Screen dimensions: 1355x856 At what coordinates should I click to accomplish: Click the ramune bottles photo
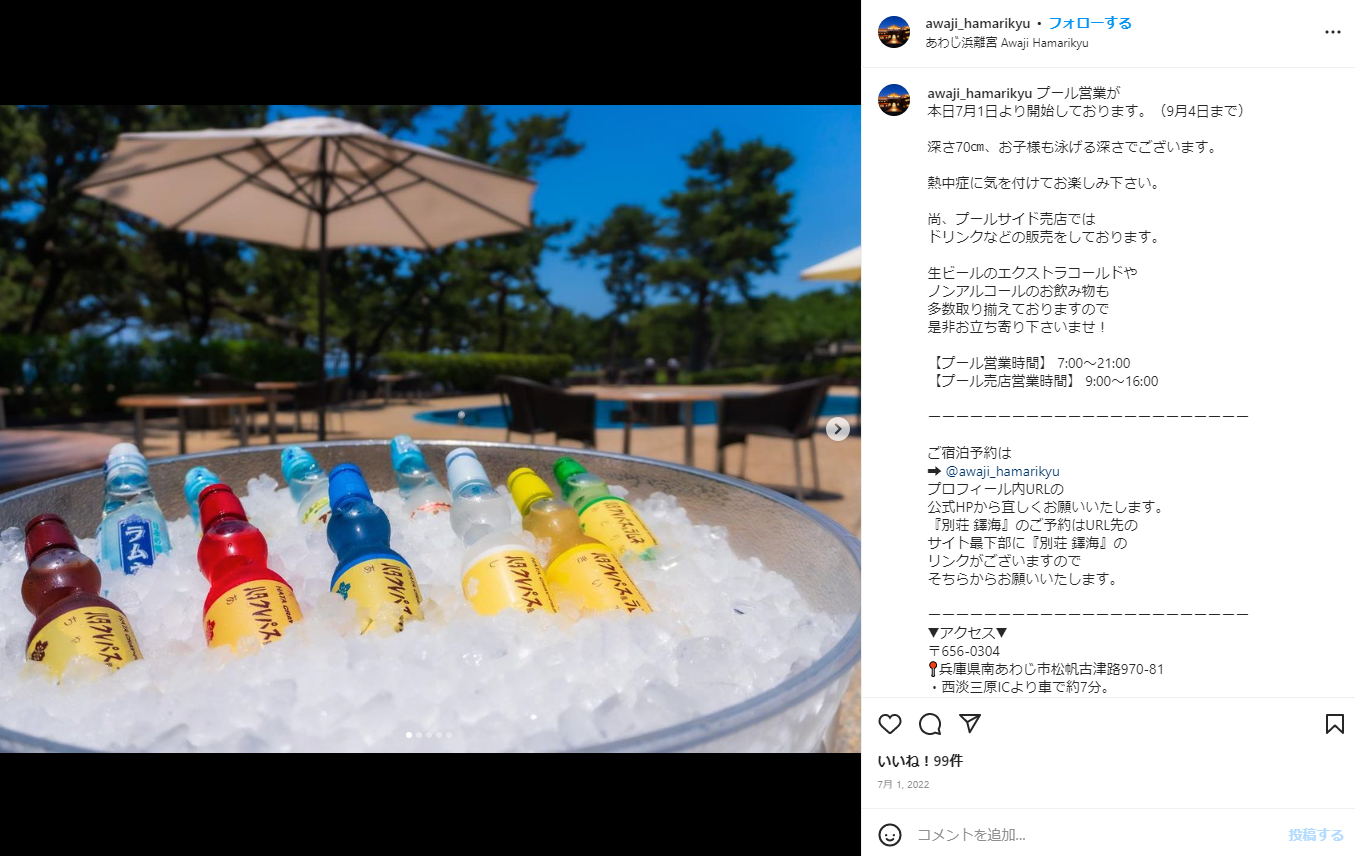click(x=430, y=428)
